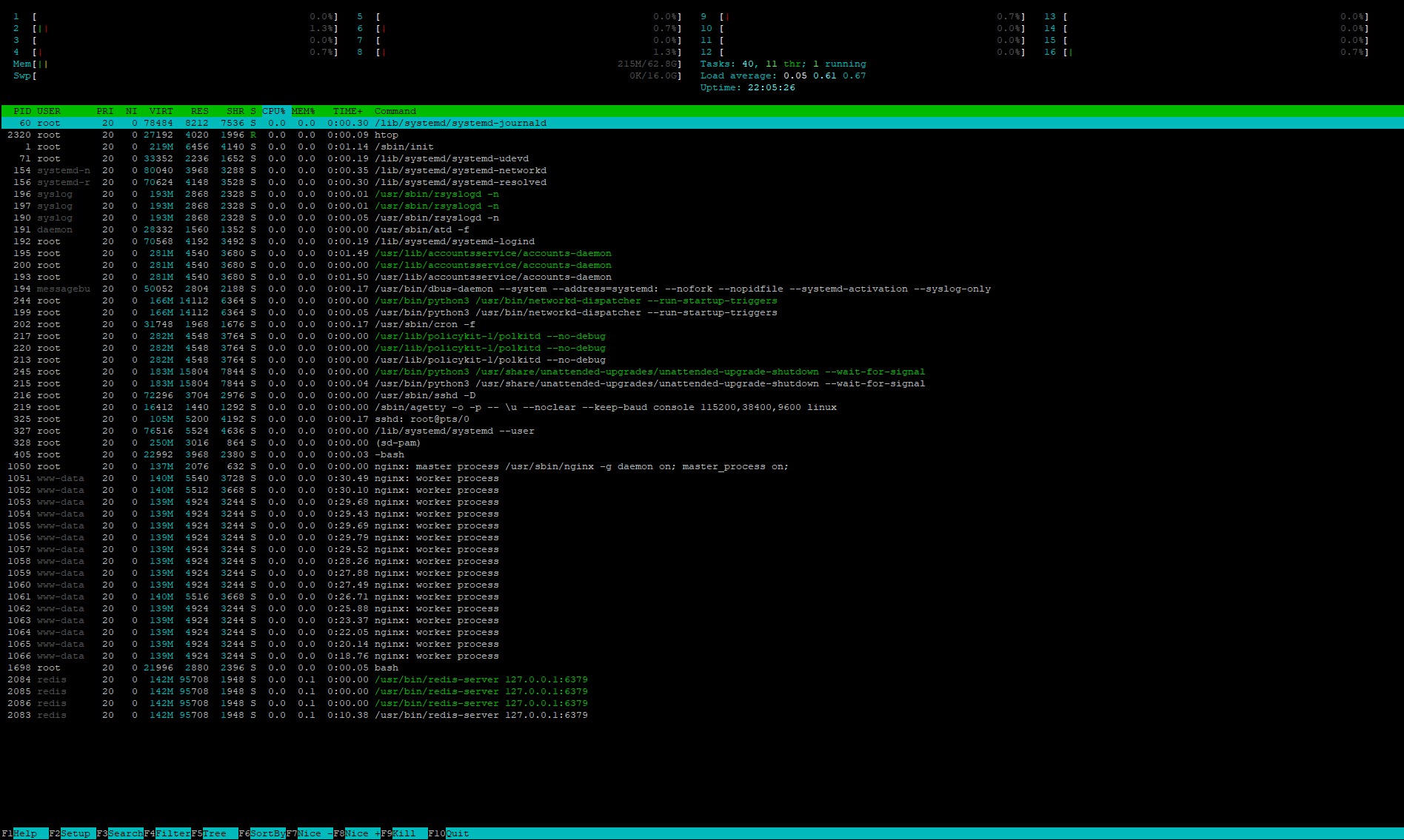Select the /sbin/init process row
The width and height of the screenshot is (1404, 840).
pyautogui.click(x=702, y=147)
